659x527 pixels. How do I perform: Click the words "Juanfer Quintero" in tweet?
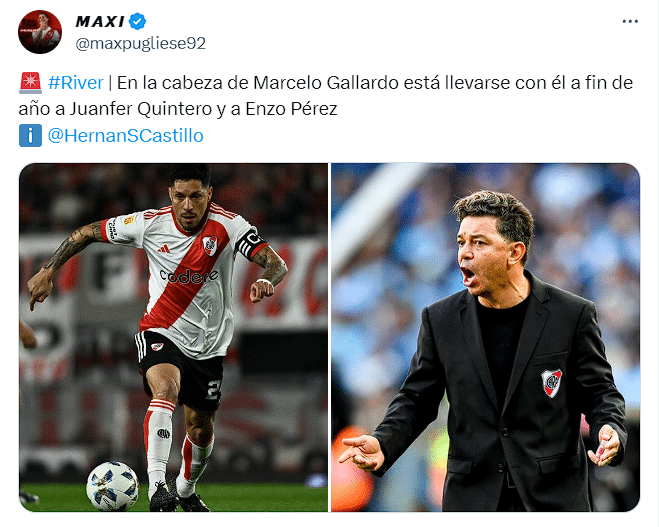[141, 109]
